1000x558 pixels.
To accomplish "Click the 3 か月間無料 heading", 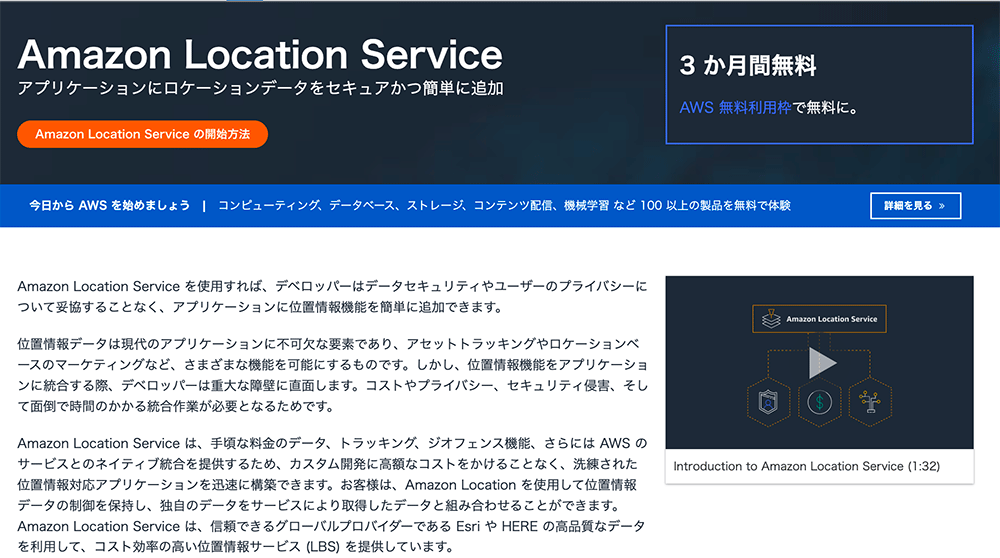I will (748, 66).
